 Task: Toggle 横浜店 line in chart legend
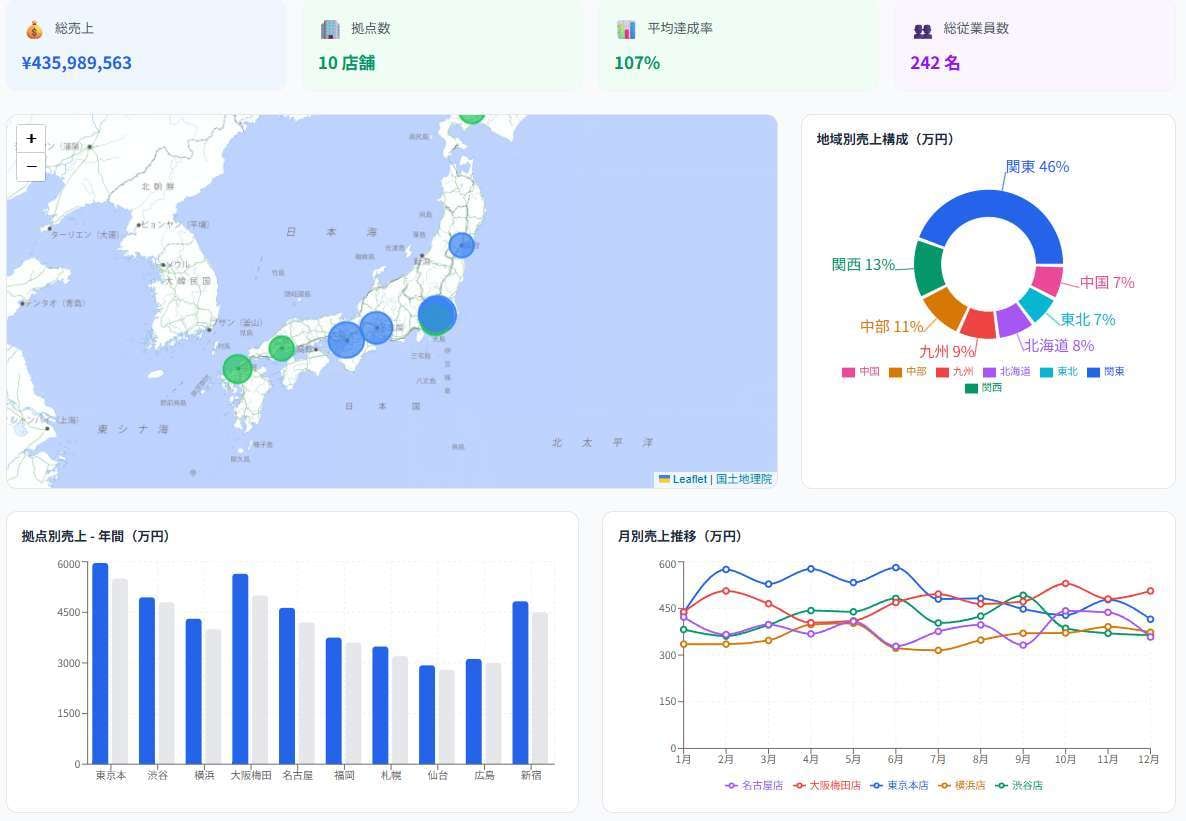961,785
